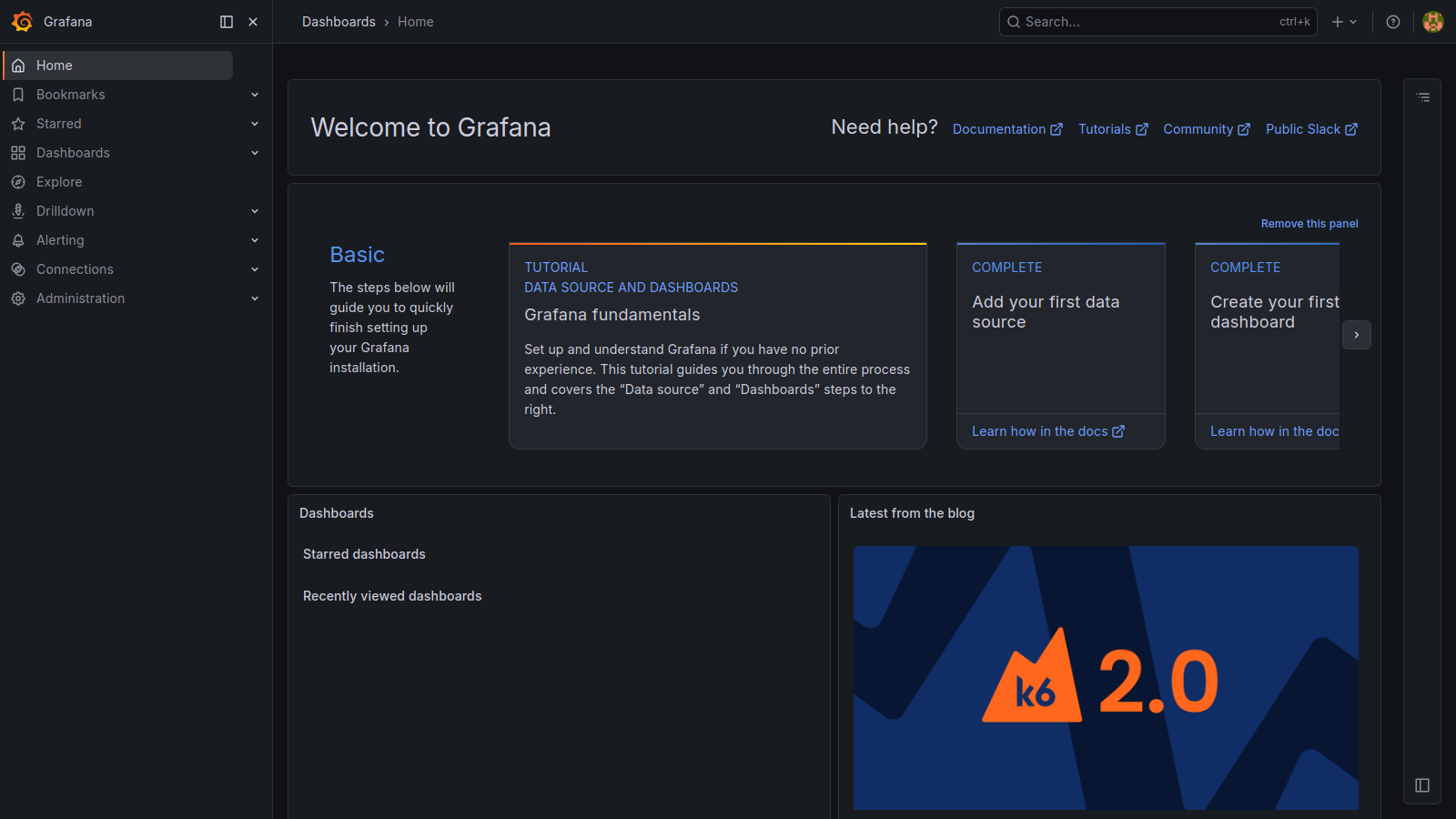Expand the Drilldown section
Image resolution: width=1456 pixels, height=819 pixels.
(255, 211)
